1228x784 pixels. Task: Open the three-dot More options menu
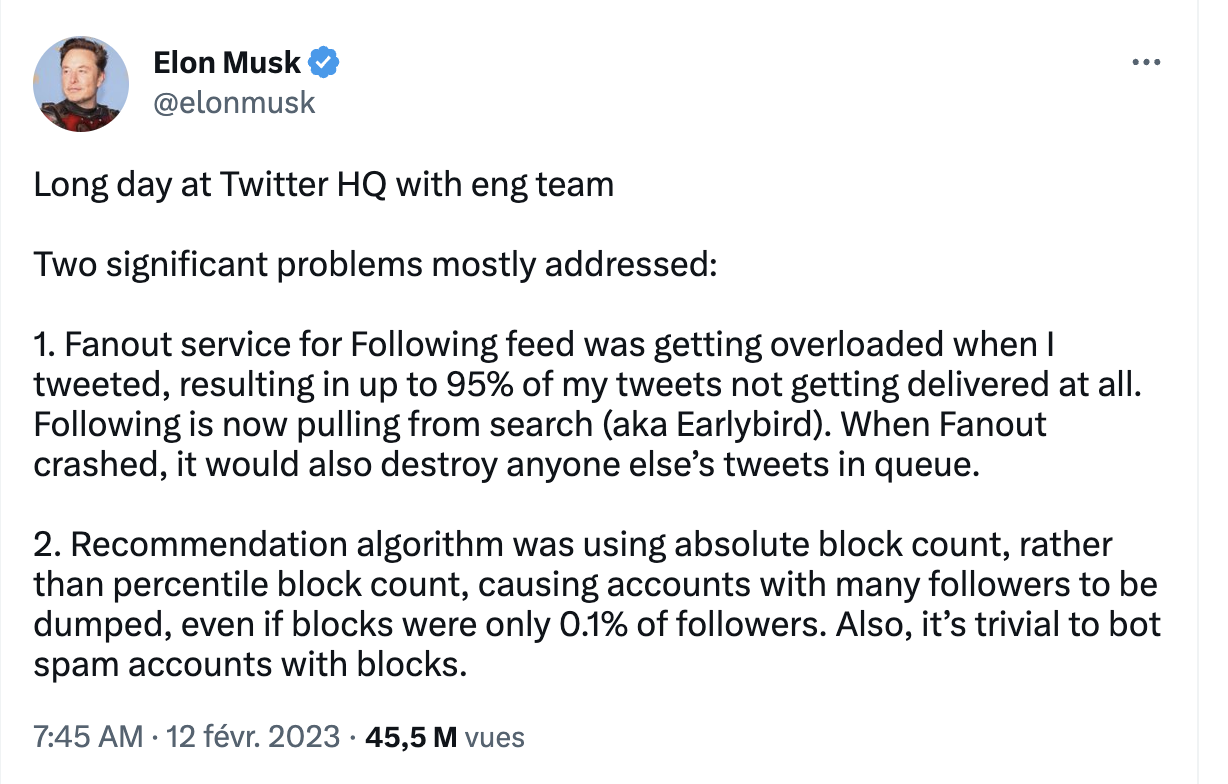1145,62
